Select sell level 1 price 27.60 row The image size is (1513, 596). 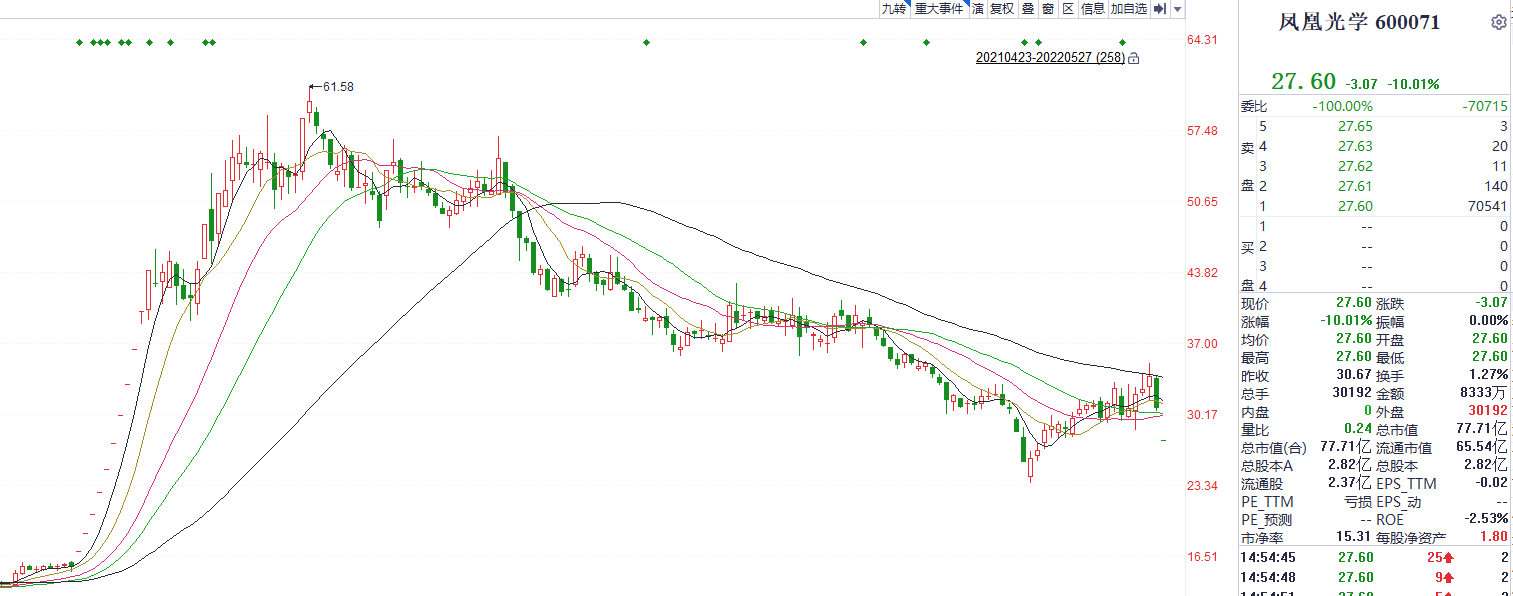tap(1372, 206)
